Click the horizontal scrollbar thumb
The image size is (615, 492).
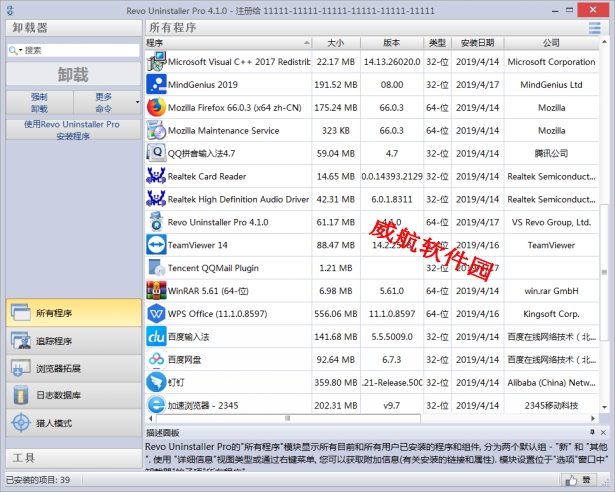(287, 418)
